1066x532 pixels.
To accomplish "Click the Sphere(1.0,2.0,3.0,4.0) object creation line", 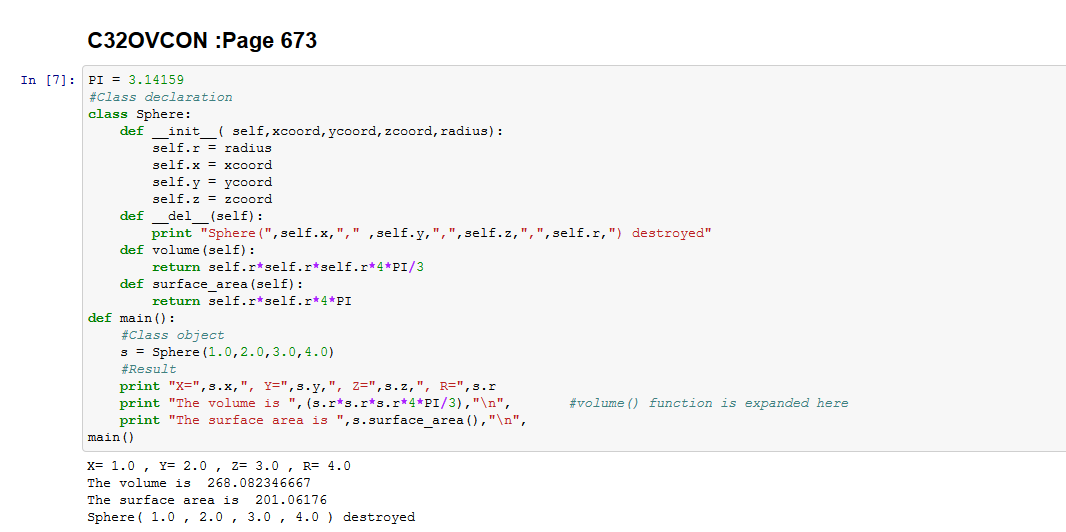I will point(227,352).
